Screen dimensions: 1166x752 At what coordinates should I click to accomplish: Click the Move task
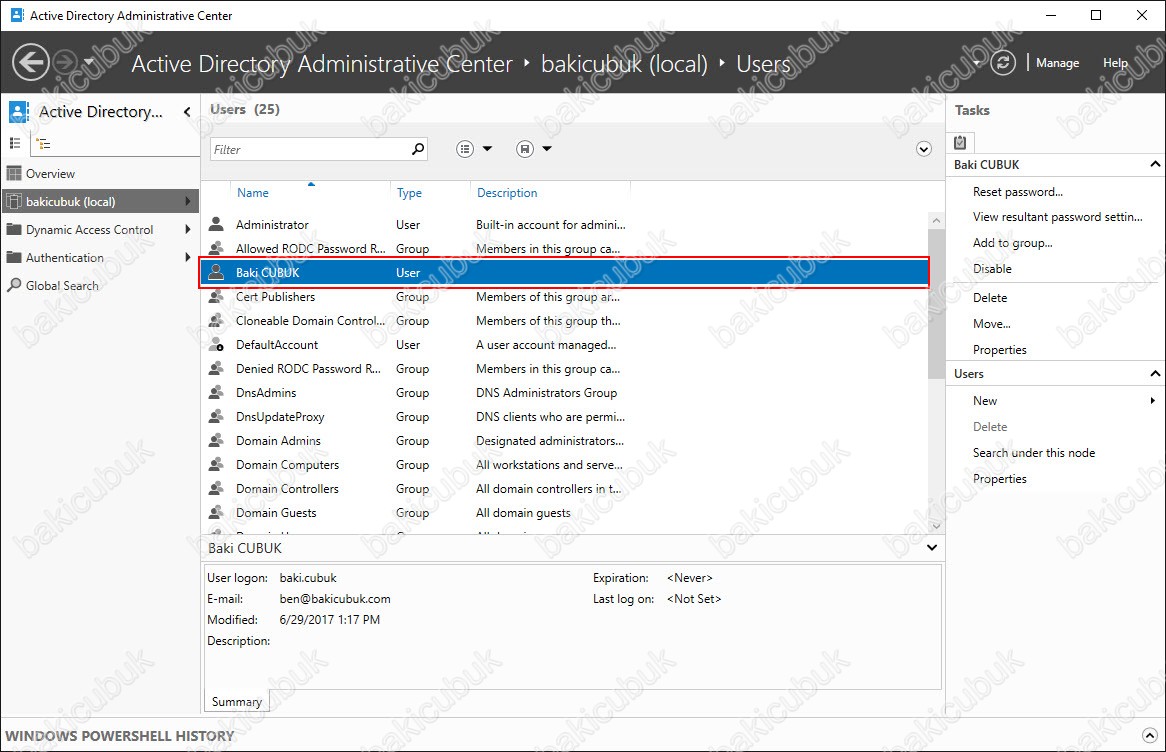point(991,324)
